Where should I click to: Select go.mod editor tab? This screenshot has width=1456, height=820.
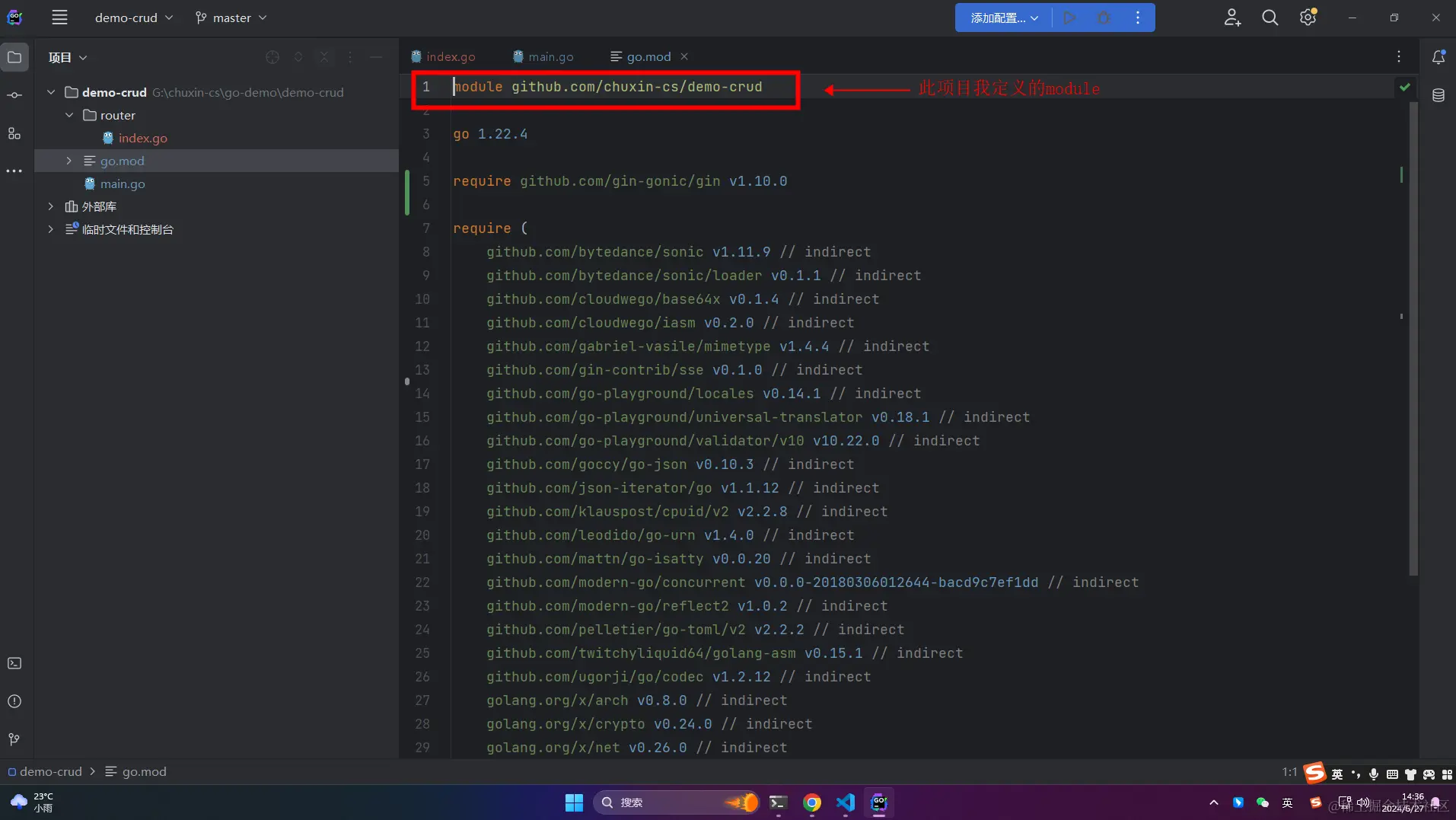click(641, 56)
